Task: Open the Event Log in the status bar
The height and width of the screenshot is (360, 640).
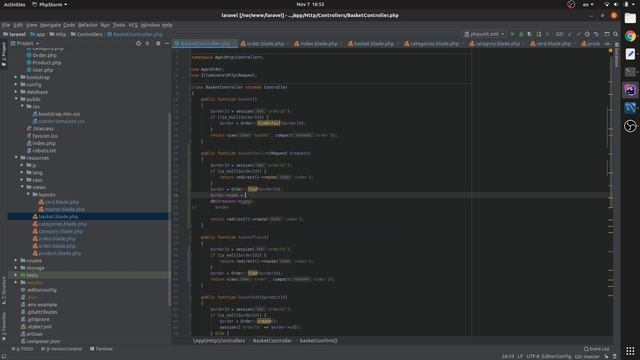Action: pyautogui.click(x=596, y=349)
